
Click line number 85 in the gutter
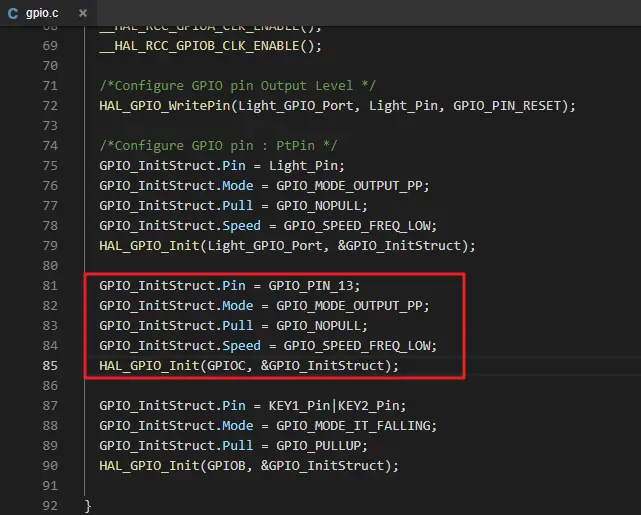tap(50, 366)
